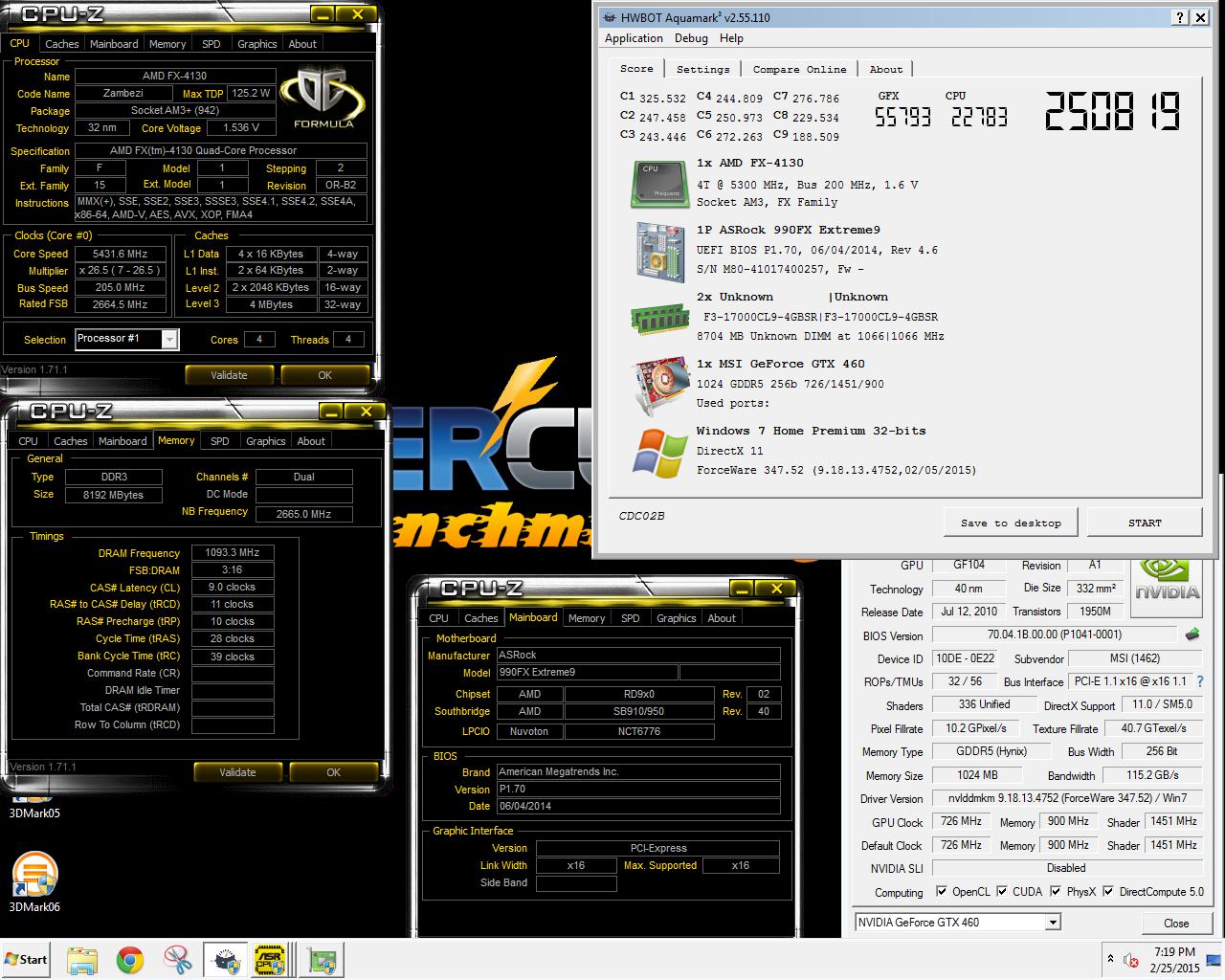Switch to the About tab in Aquamark
The width and height of the screenshot is (1225, 980).
(886, 69)
